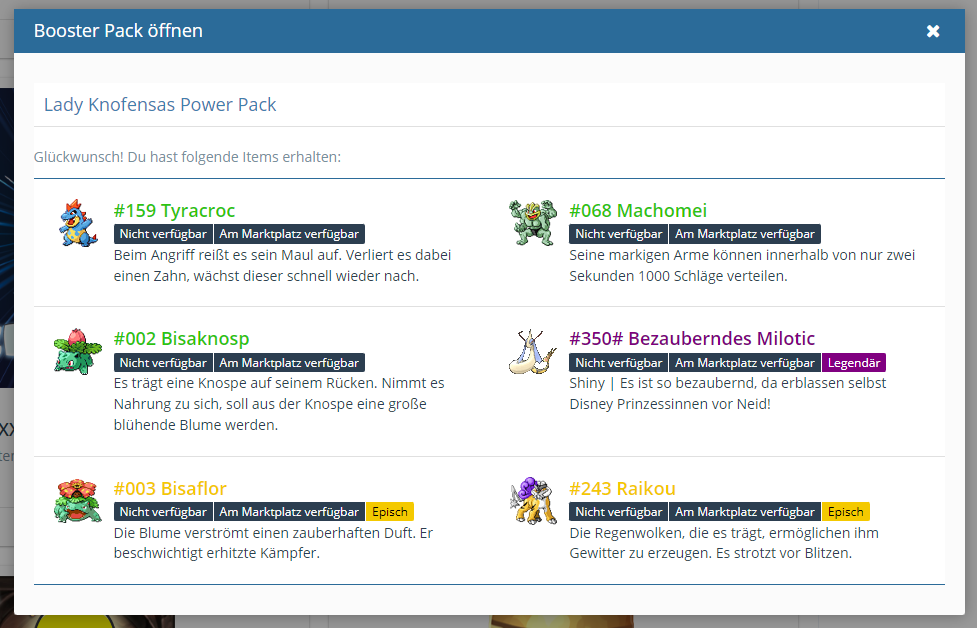Screen dimensions: 977x628
Task: Click Milotic's Am Marktplatz verfügbar badge
Action: (x=745, y=363)
